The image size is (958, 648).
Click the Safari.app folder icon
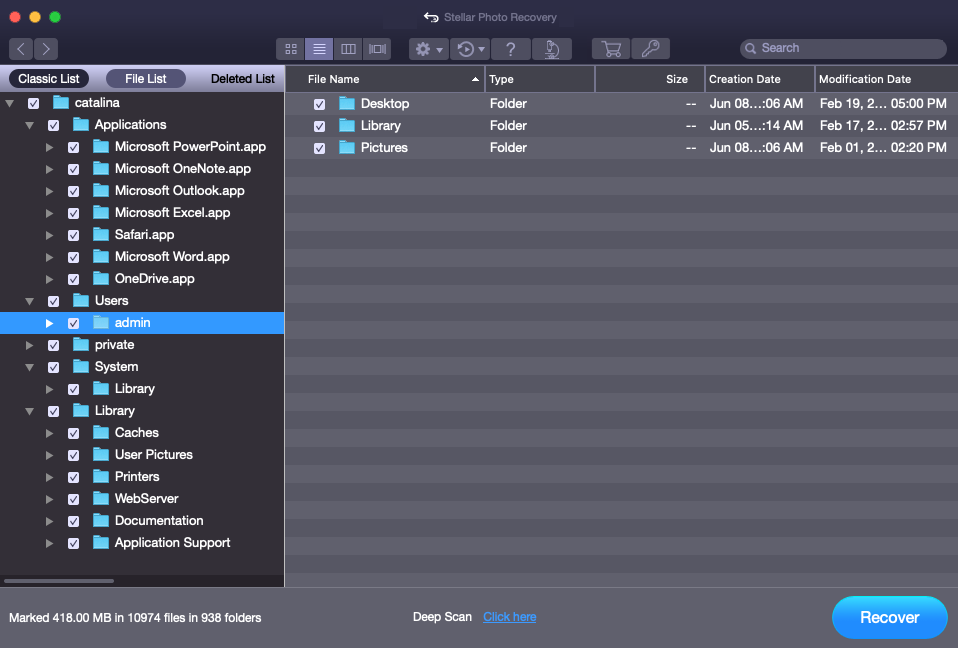click(x=101, y=235)
